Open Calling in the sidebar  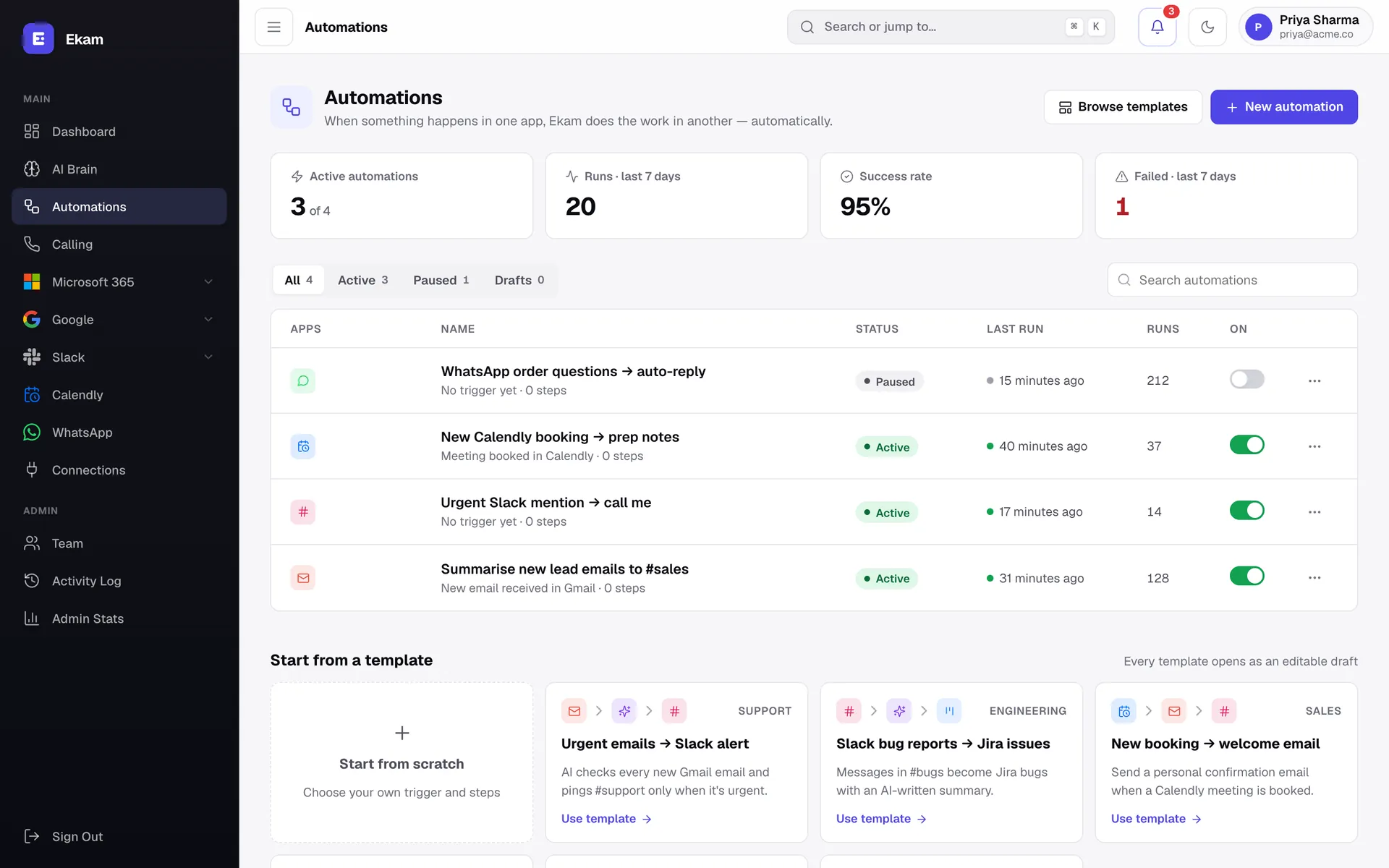click(x=119, y=244)
